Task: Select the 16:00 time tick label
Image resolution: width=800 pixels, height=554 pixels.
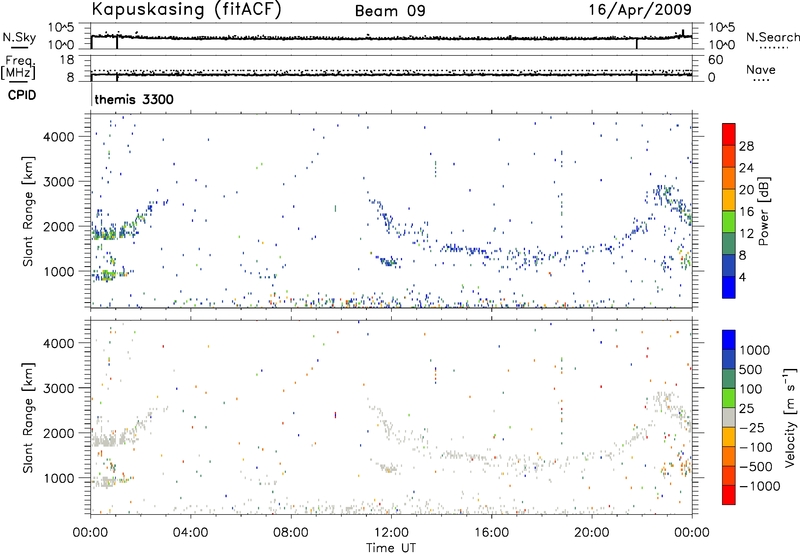Action: click(491, 533)
